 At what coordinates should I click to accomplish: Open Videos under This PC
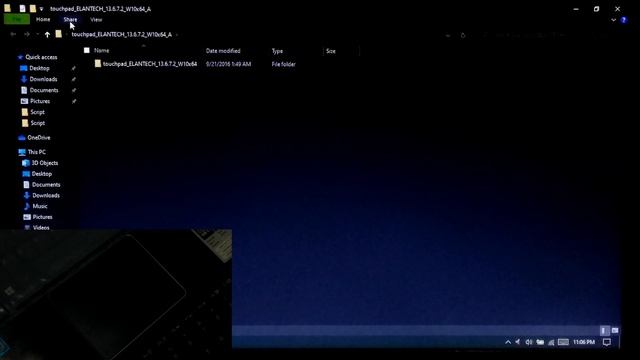(41, 227)
